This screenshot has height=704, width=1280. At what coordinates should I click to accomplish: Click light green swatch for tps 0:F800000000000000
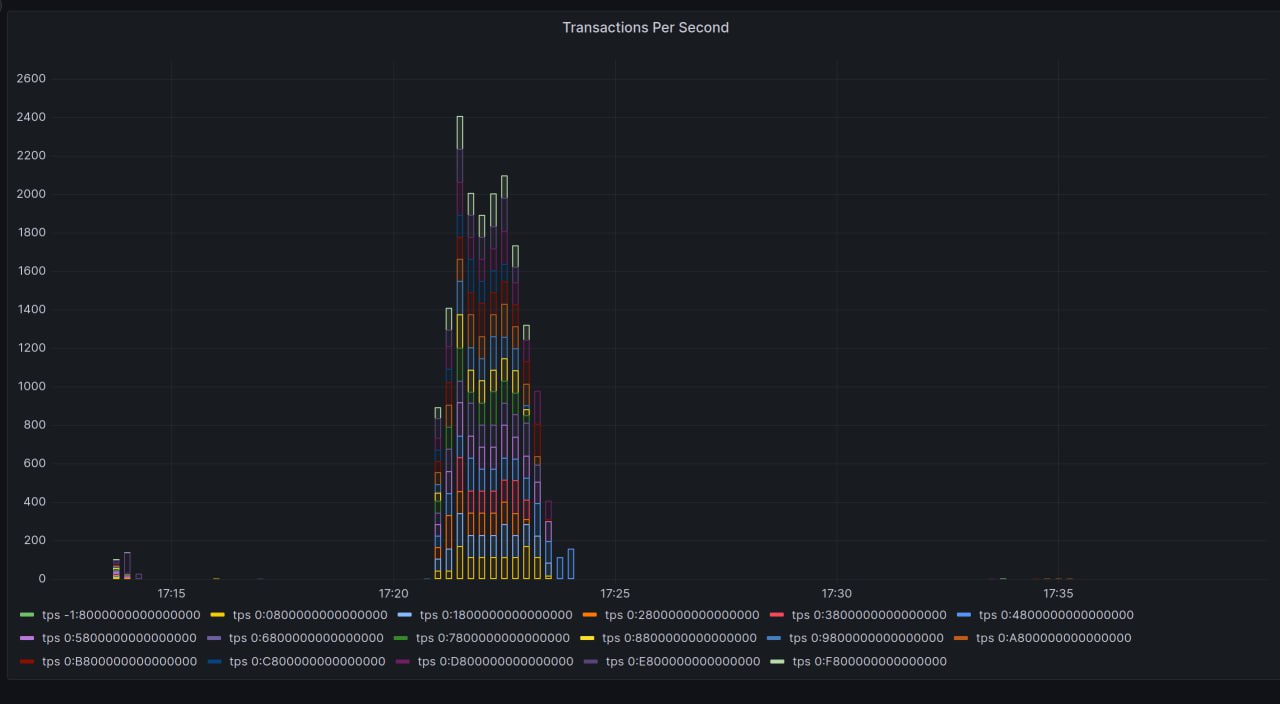777,662
